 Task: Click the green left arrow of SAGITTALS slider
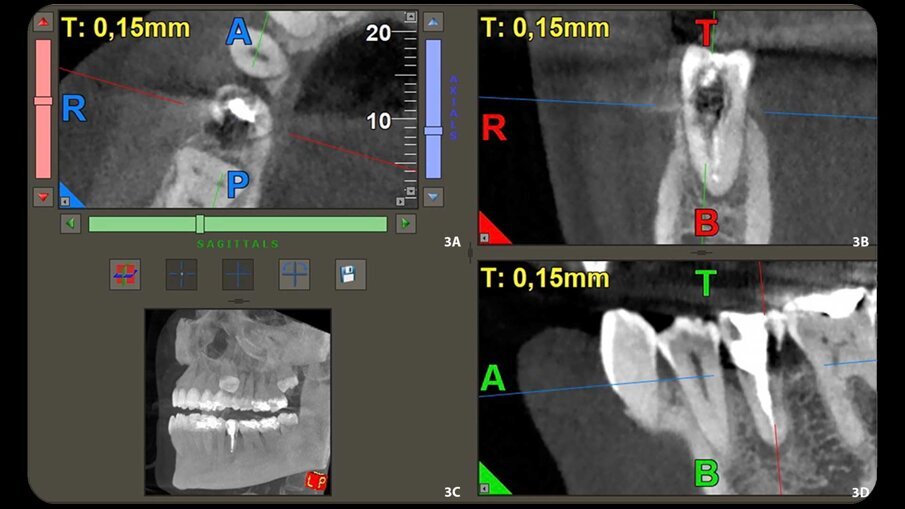click(70, 223)
